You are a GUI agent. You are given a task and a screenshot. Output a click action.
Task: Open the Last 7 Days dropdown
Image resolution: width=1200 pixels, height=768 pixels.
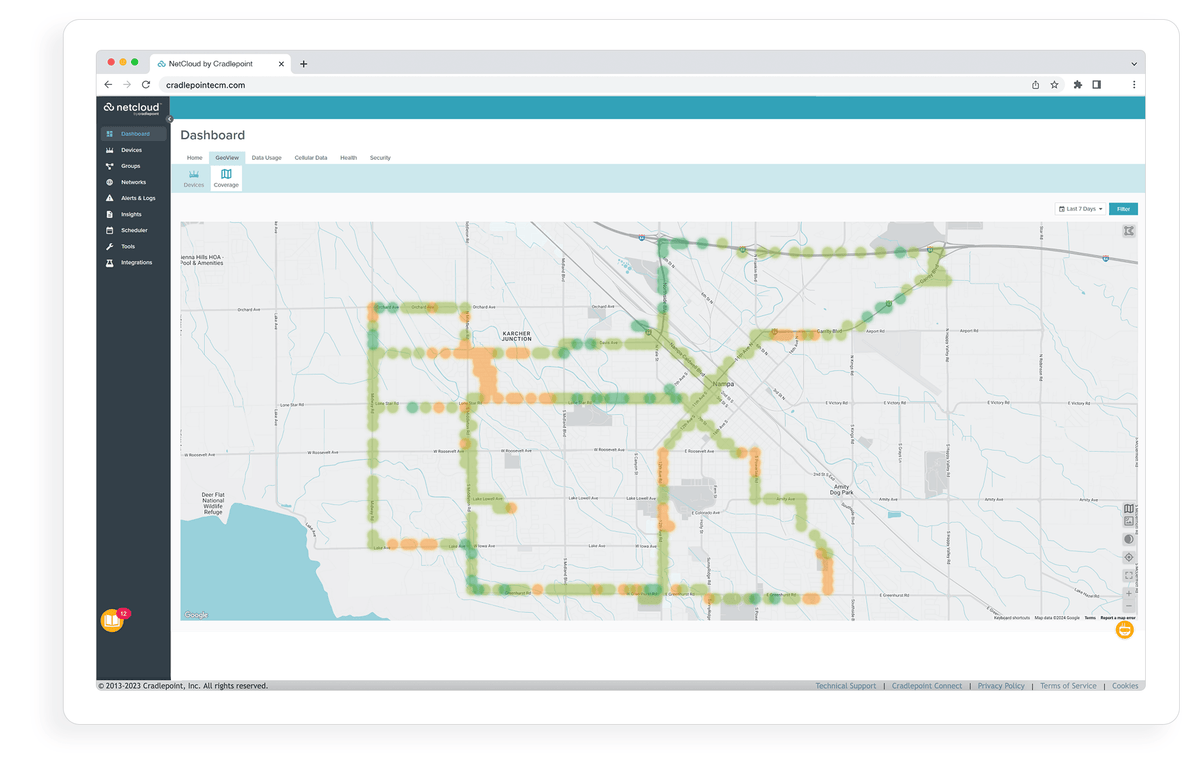[1080, 209]
